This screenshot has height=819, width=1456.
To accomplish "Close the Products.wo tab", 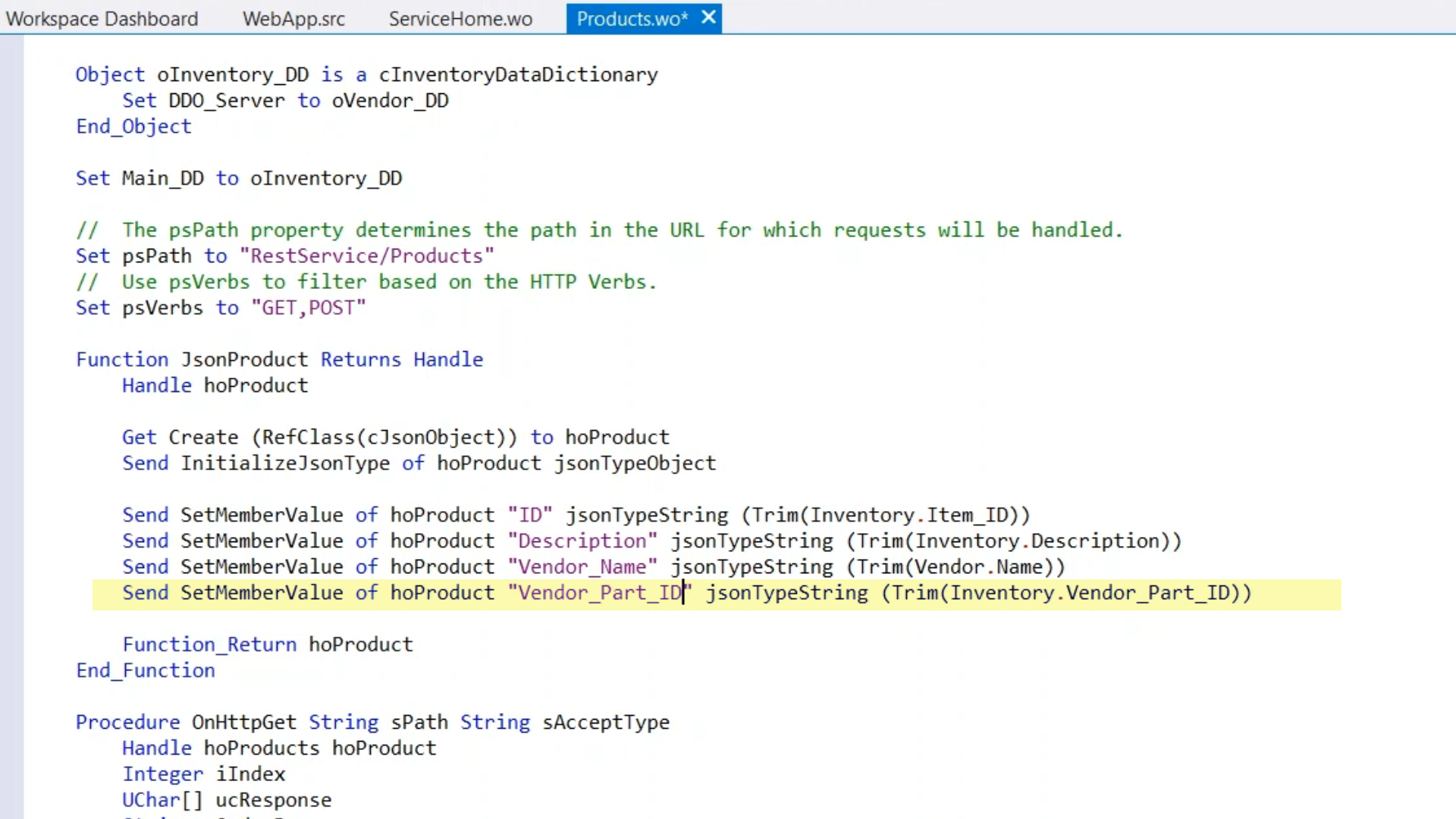I will coord(708,17).
